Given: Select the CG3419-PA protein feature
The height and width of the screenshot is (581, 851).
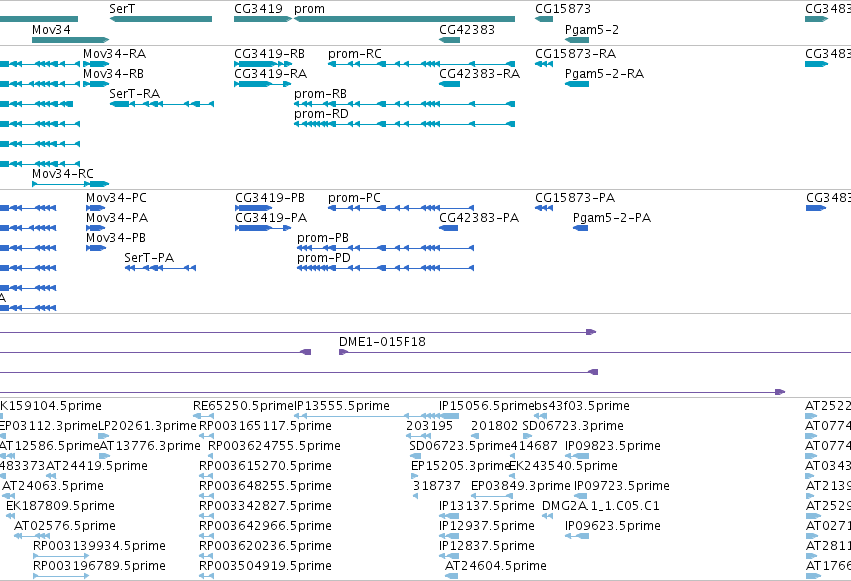Looking at the screenshot, I should (x=263, y=228).
